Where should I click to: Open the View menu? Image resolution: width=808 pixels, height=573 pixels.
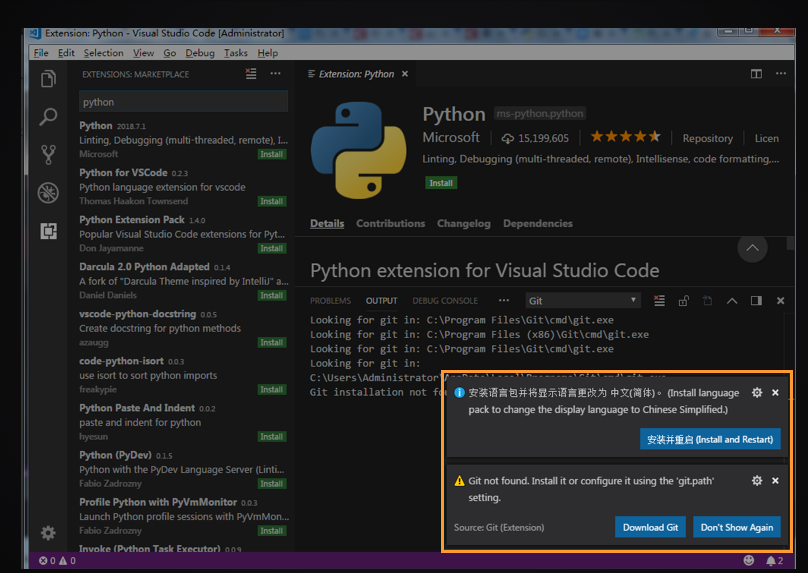tap(143, 53)
